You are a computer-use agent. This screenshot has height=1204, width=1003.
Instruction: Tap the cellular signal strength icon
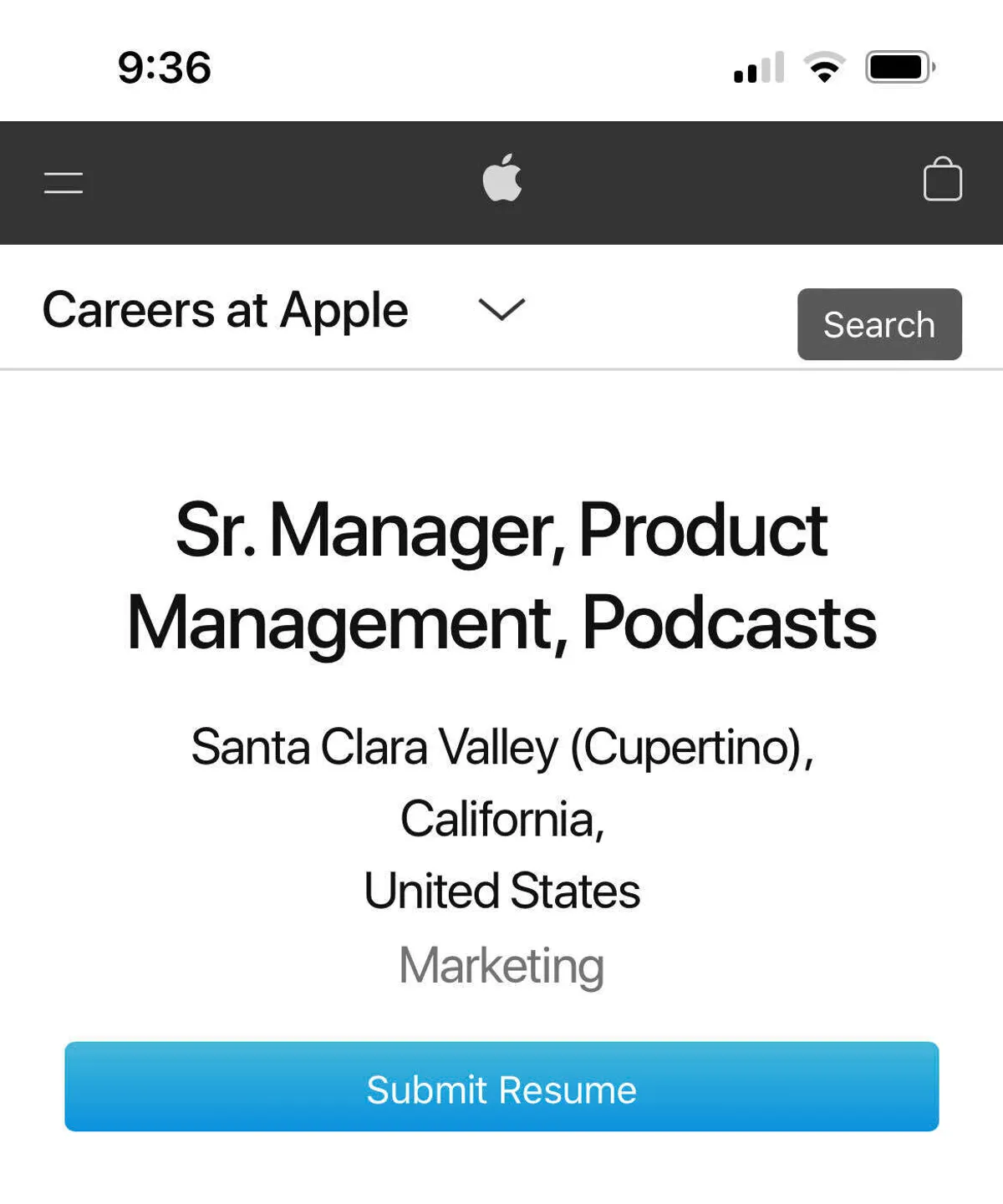tap(759, 68)
